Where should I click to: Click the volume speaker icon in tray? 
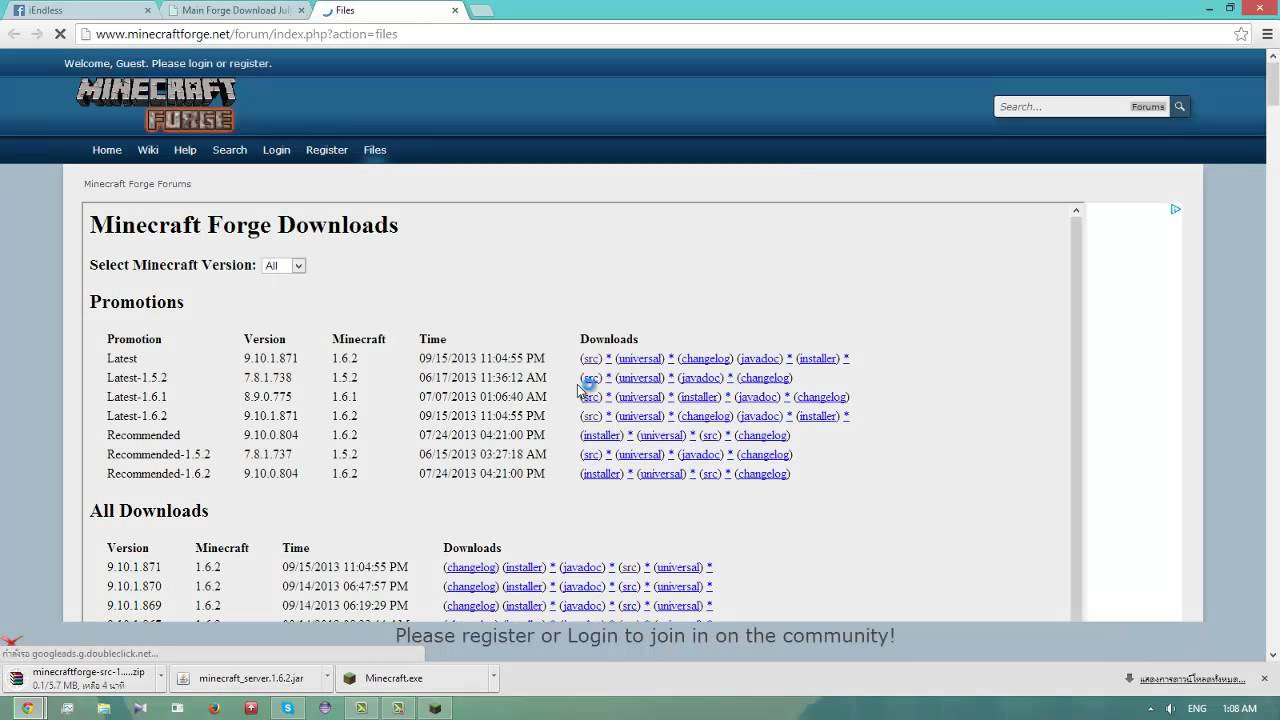click(1170, 708)
